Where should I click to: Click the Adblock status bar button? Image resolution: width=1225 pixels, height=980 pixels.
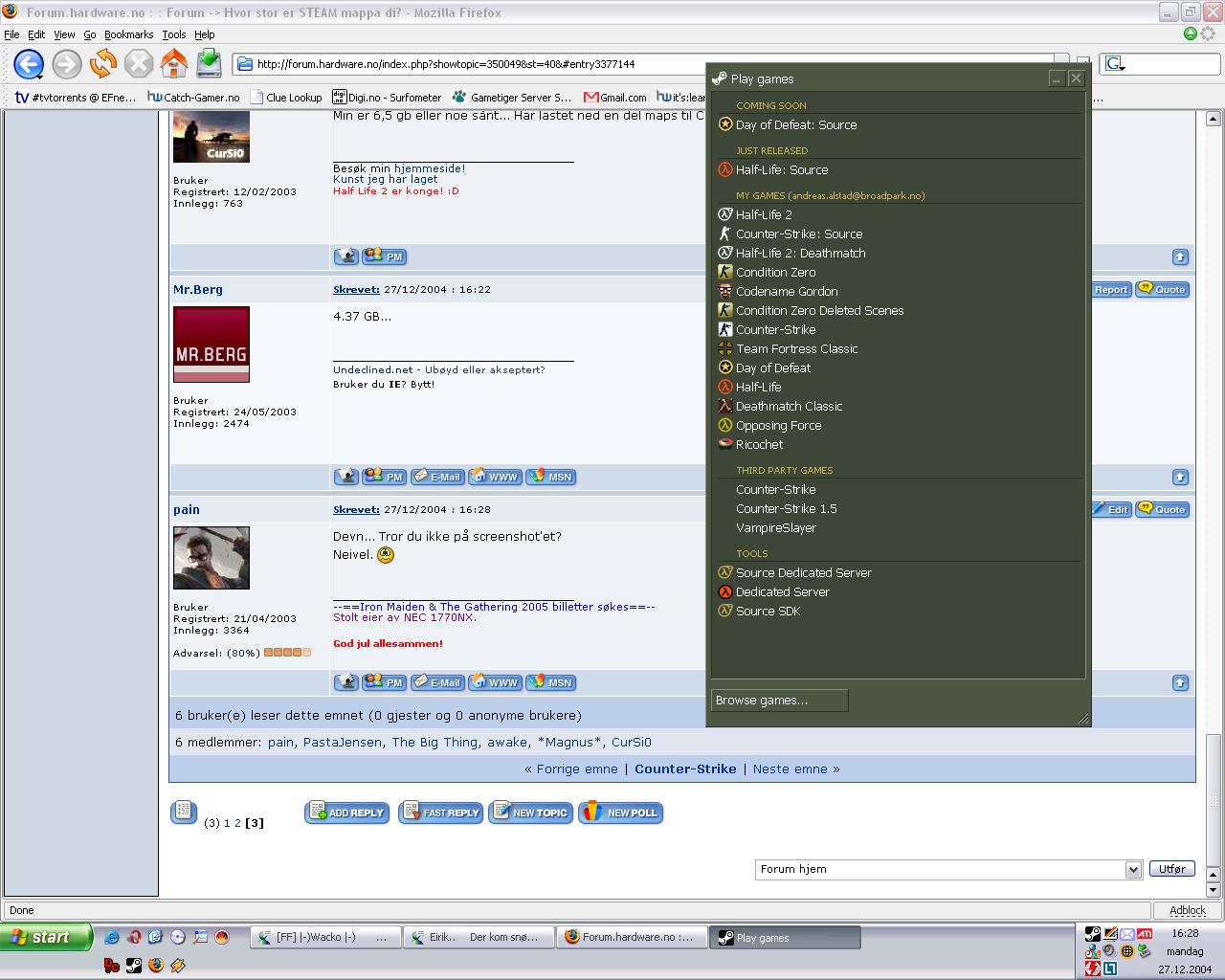(1188, 910)
